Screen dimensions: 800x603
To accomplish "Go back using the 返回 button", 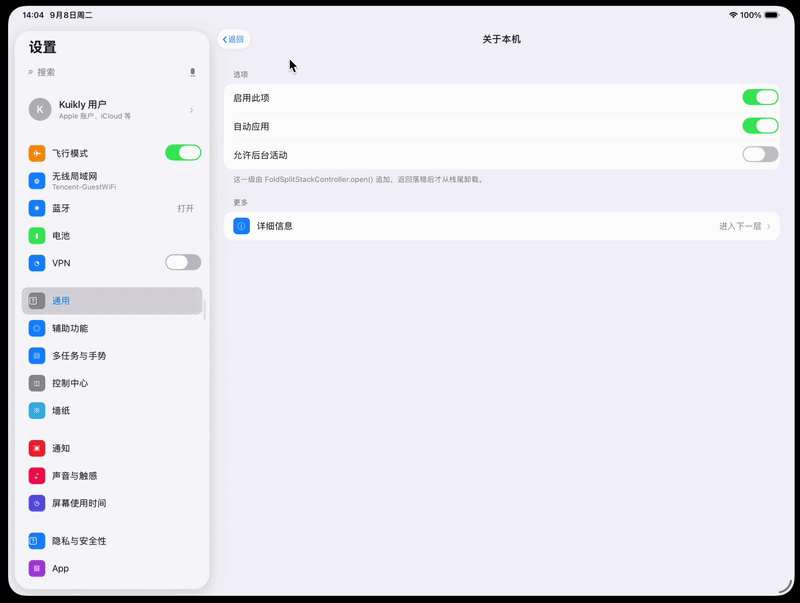I will pyautogui.click(x=234, y=39).
